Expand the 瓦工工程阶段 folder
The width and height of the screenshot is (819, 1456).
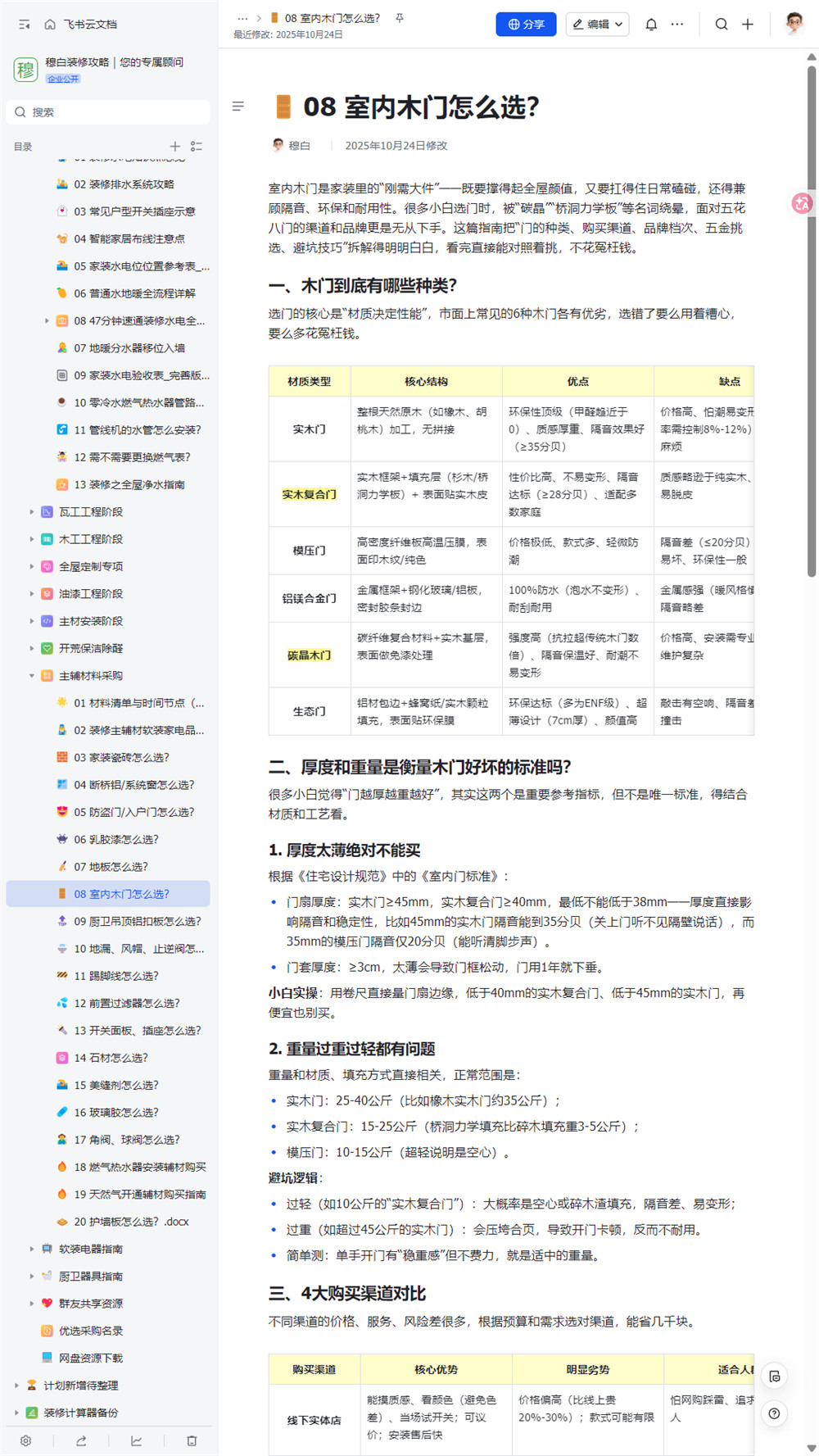pos(32,512)
